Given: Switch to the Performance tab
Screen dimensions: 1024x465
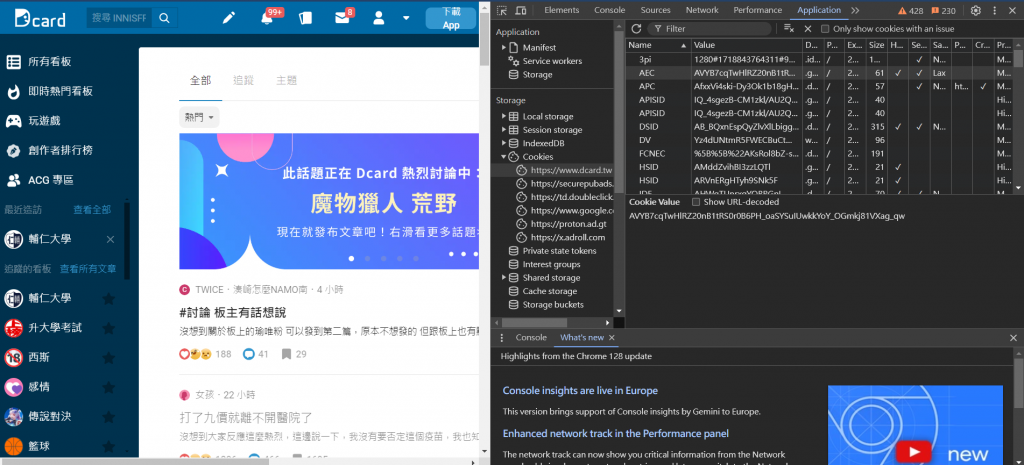Looking at the screenshot, I should click(x=758, y=10).
